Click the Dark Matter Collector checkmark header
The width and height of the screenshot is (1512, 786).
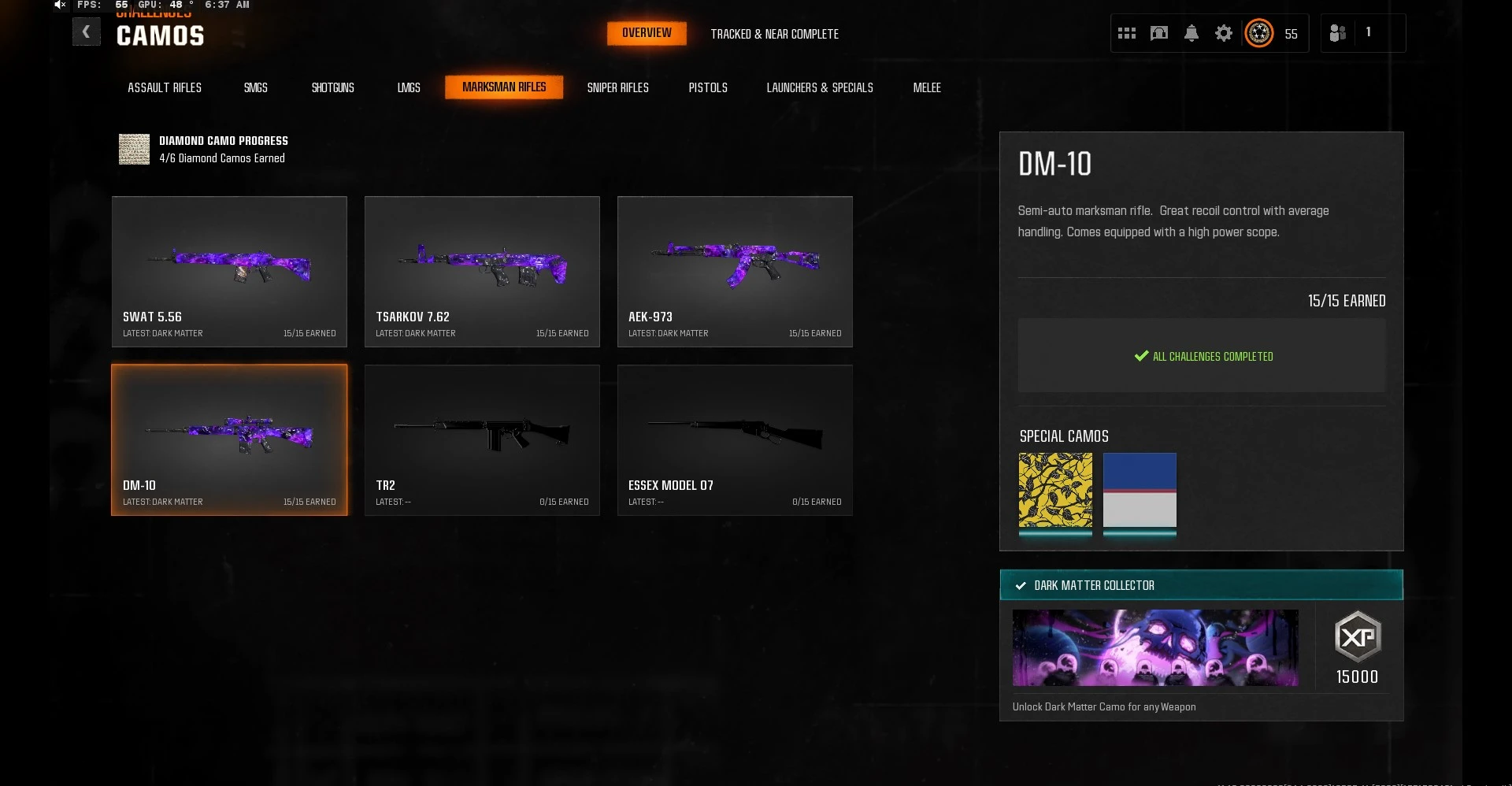1202,585
